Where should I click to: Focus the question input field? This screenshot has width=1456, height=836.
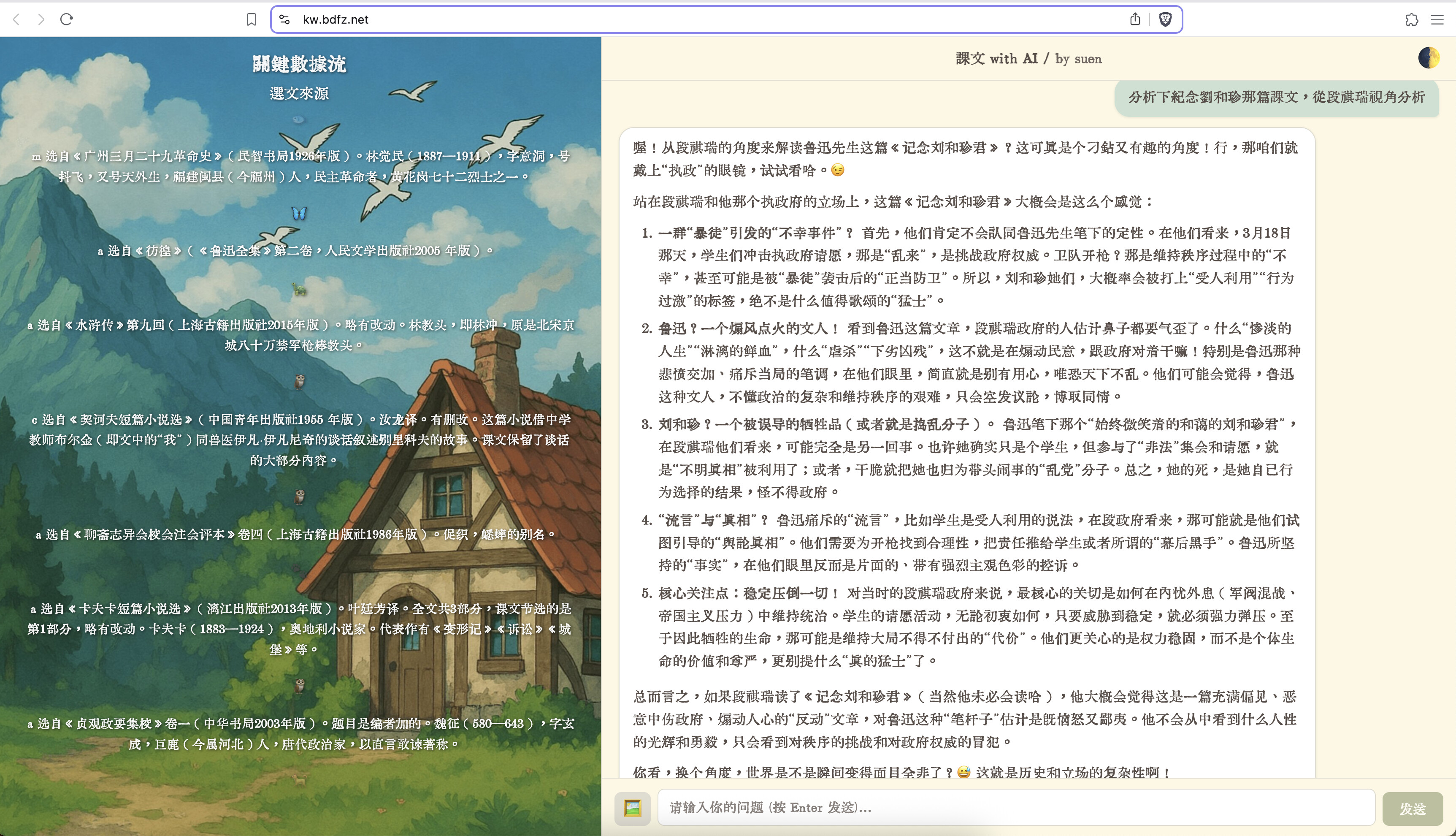click(1016, 807)
